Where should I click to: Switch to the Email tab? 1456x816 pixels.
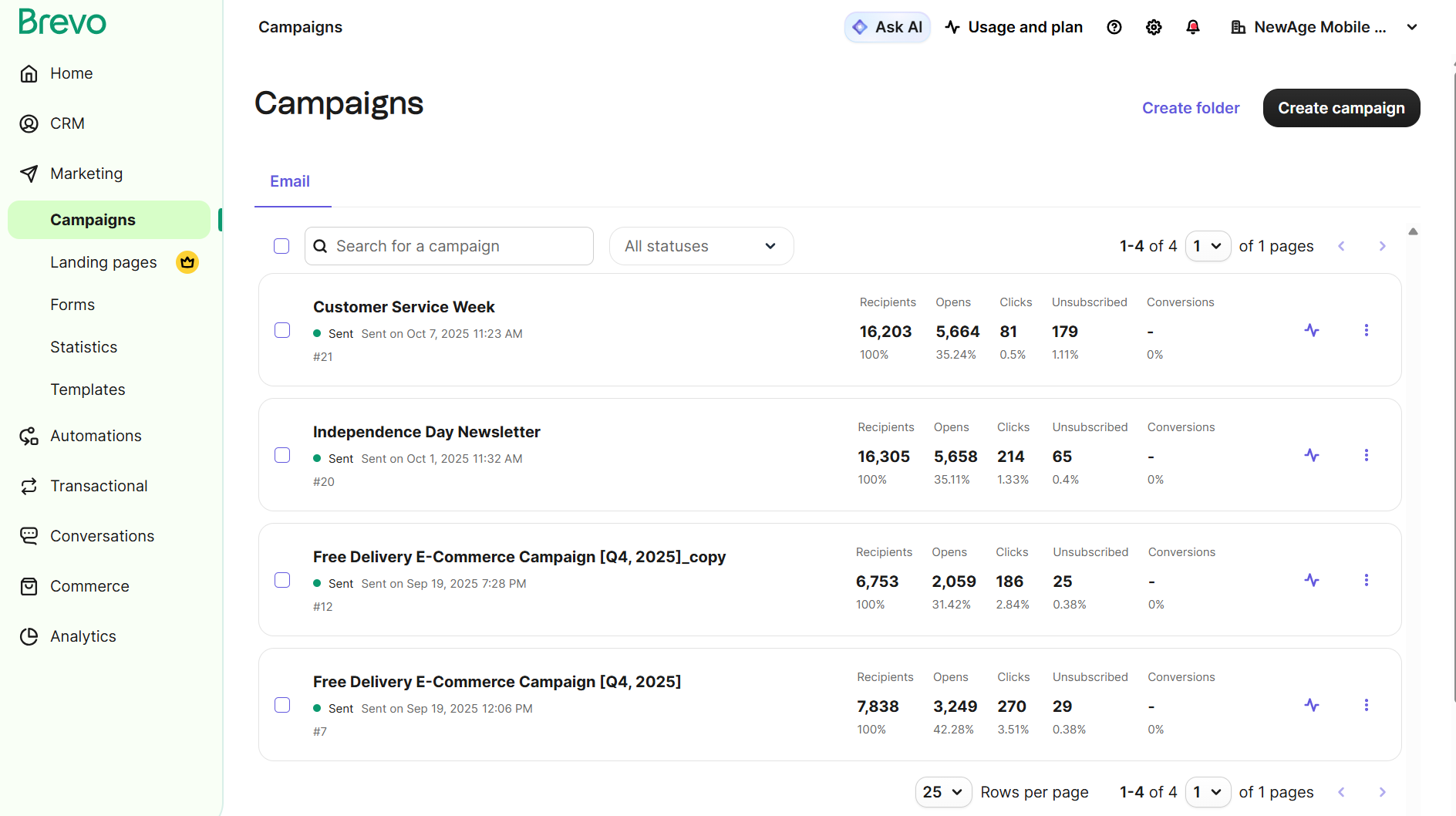290,181
